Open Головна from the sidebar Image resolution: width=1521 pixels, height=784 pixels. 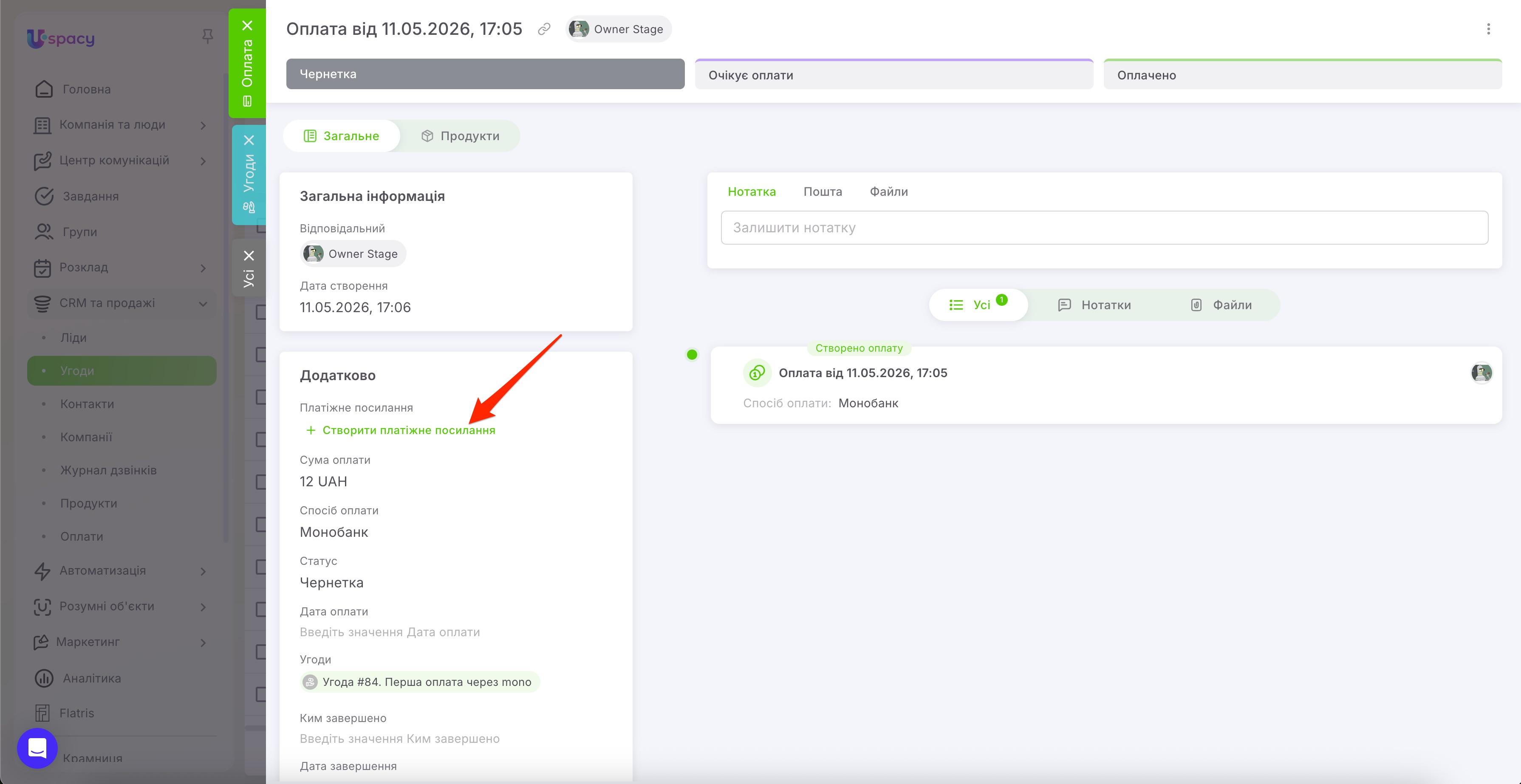(87, 89)
